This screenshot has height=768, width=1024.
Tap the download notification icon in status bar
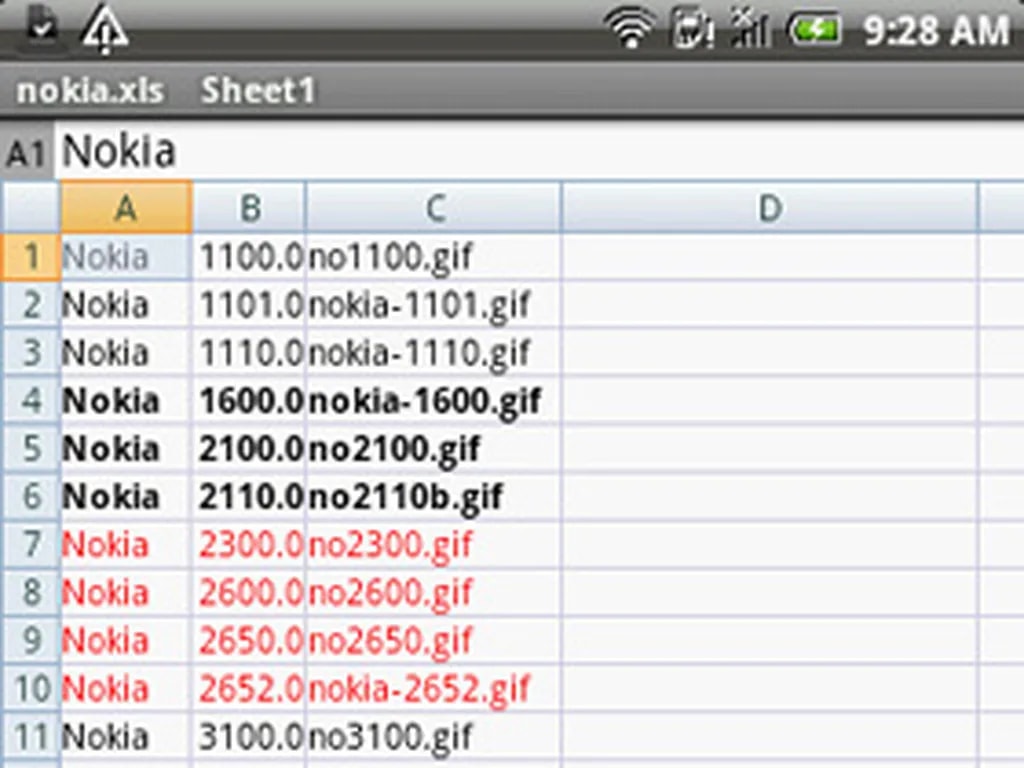(x=40, y=26)
